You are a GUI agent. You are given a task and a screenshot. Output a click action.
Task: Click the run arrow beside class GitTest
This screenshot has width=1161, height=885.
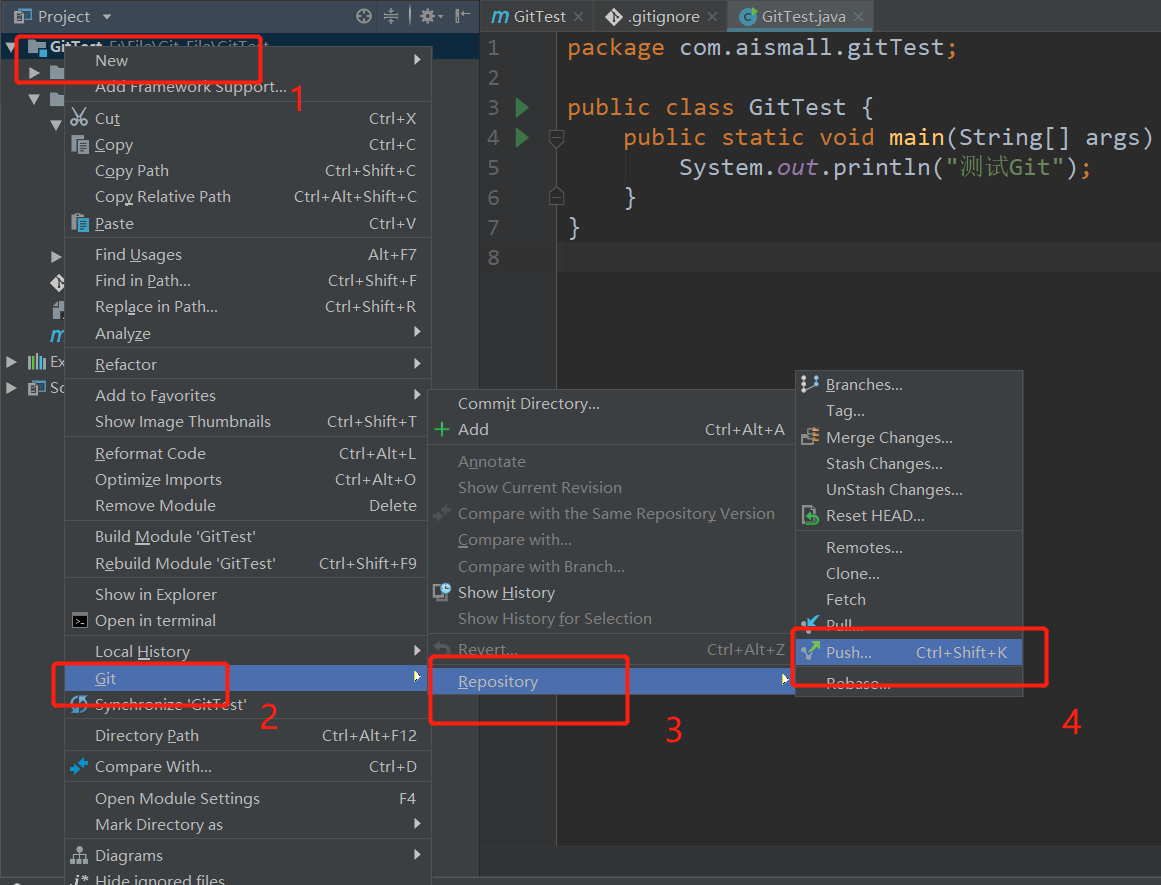tap(521, 107)
